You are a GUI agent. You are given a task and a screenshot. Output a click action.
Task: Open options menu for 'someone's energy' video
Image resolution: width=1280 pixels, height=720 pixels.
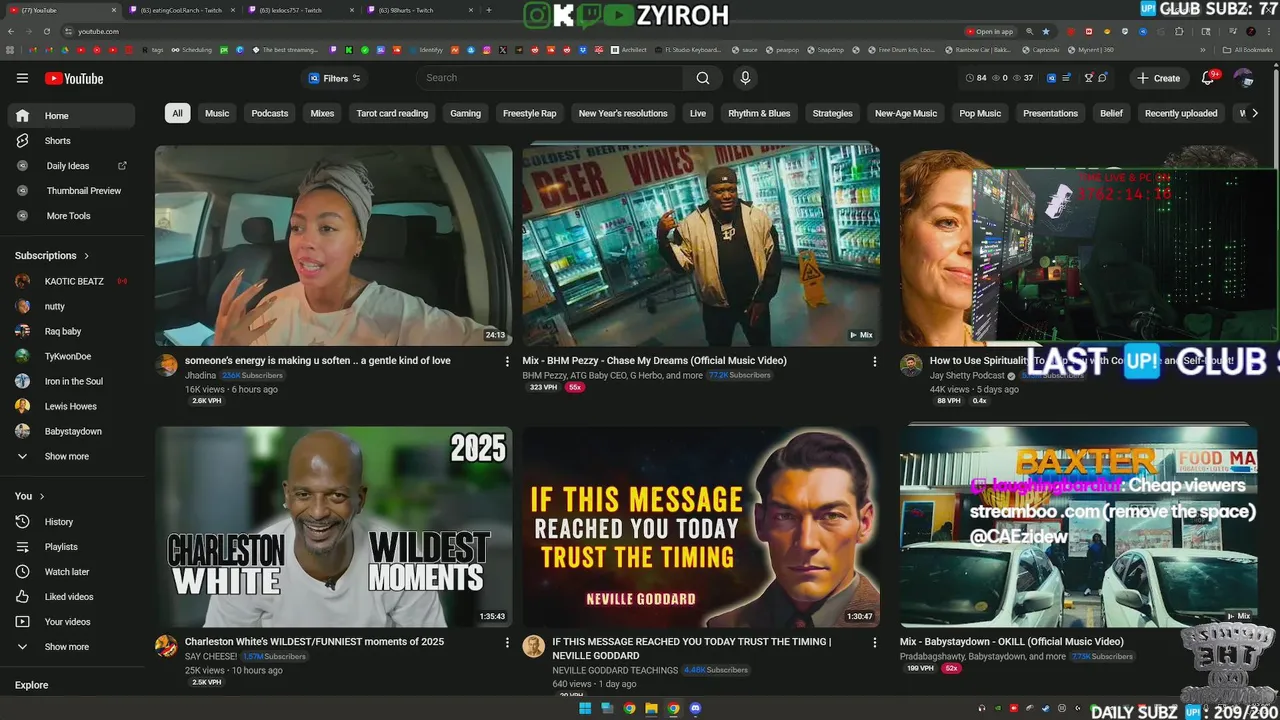coord(507,362)
